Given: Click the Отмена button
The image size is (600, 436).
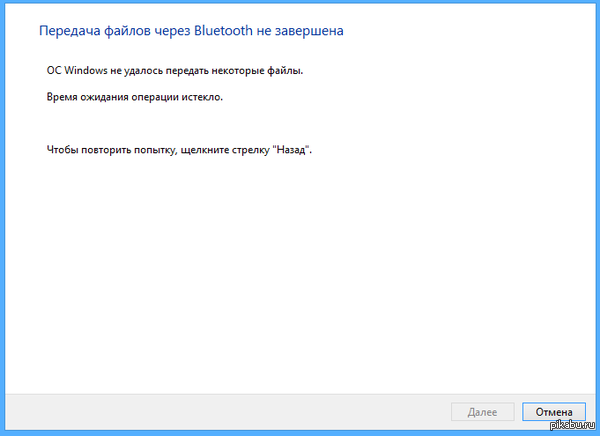Looking at the screenshot, I should [553, 411].
